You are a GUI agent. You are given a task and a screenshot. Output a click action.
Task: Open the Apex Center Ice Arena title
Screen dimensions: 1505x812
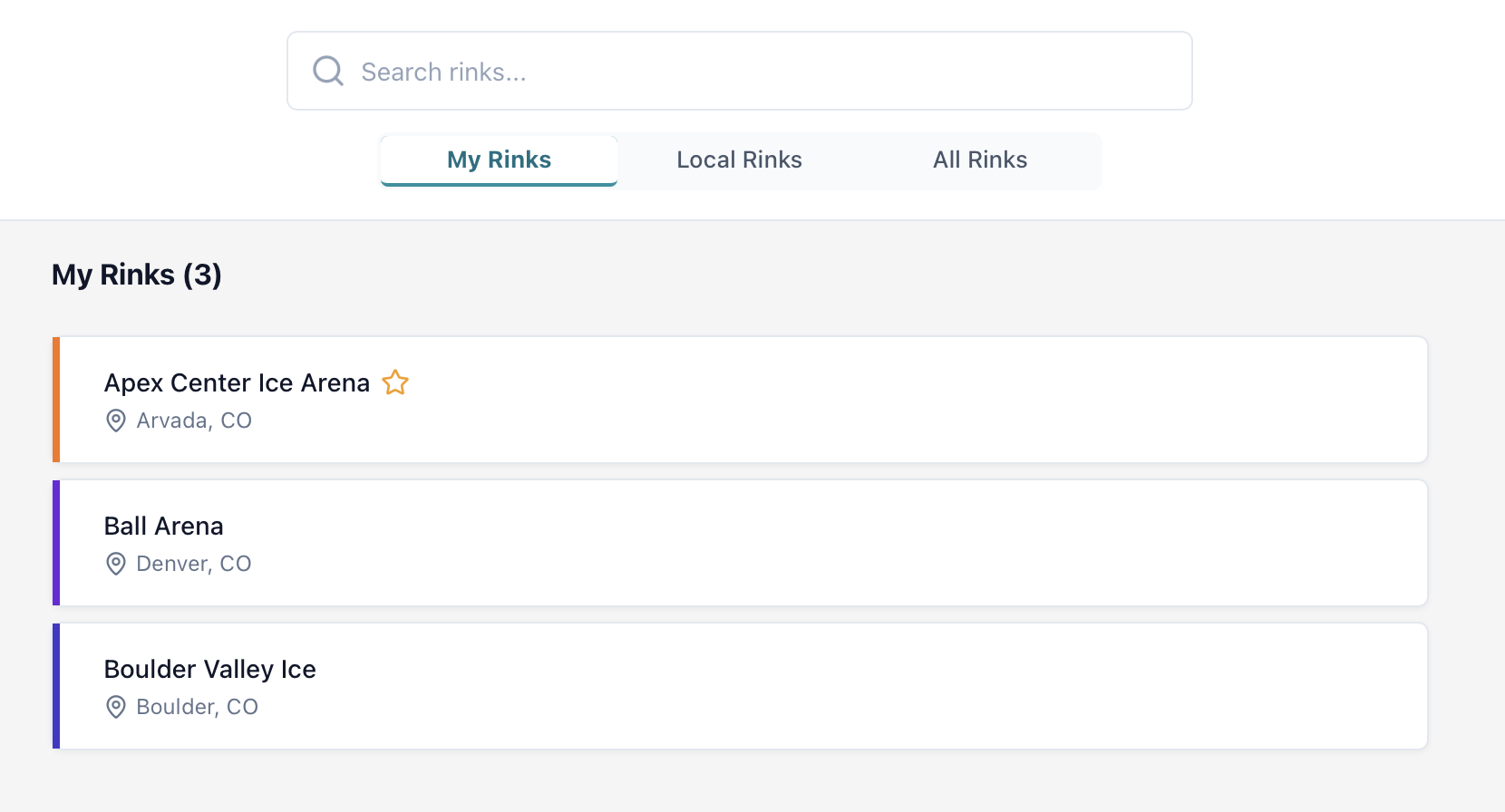(x=237, y=382)
